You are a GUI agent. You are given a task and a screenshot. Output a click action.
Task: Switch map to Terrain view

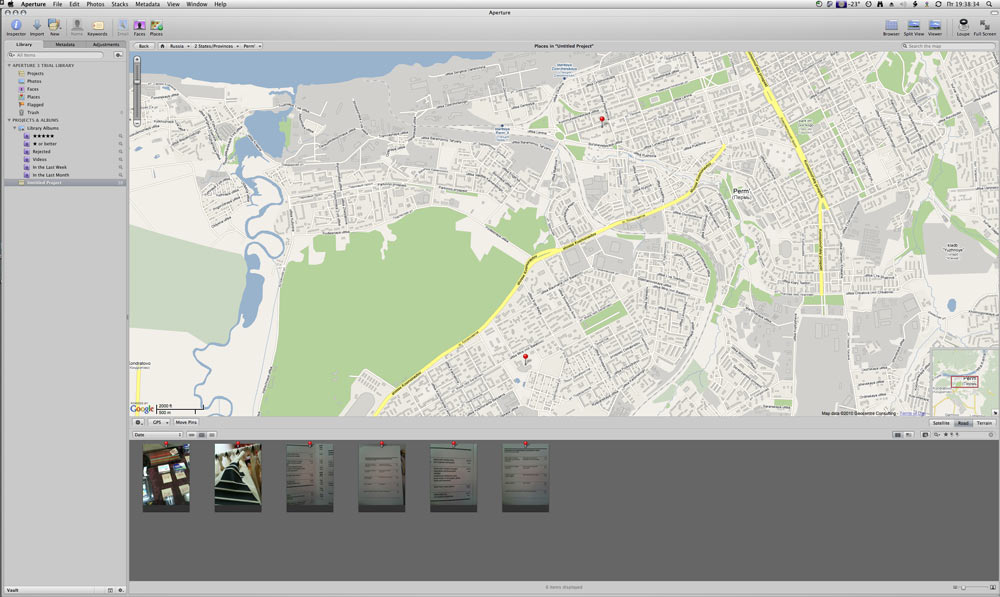984,423
